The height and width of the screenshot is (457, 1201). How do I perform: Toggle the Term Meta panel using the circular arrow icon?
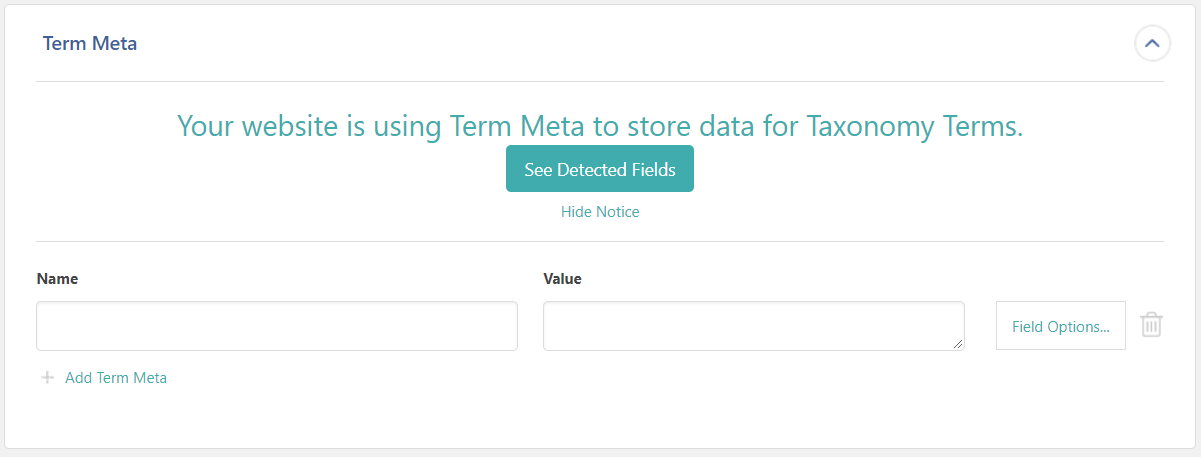coord(1152,44)
